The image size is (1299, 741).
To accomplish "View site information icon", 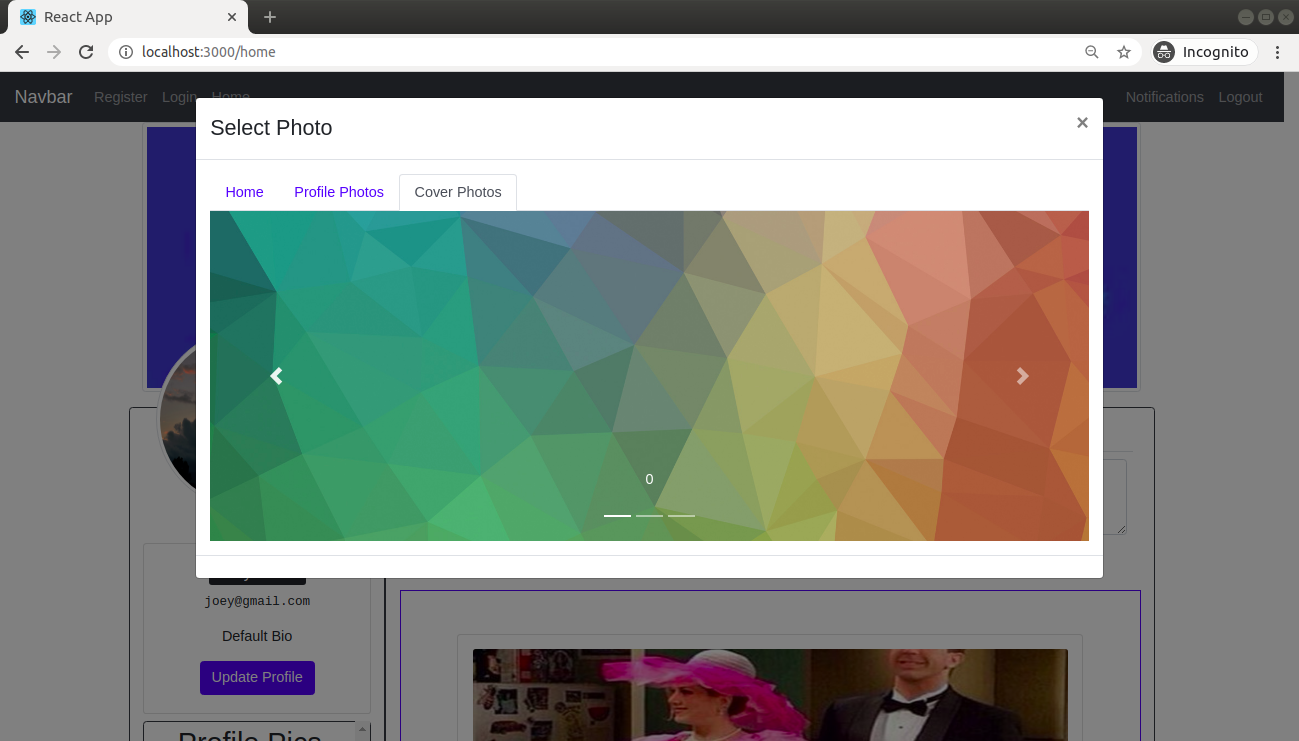I will coord(126,52).
